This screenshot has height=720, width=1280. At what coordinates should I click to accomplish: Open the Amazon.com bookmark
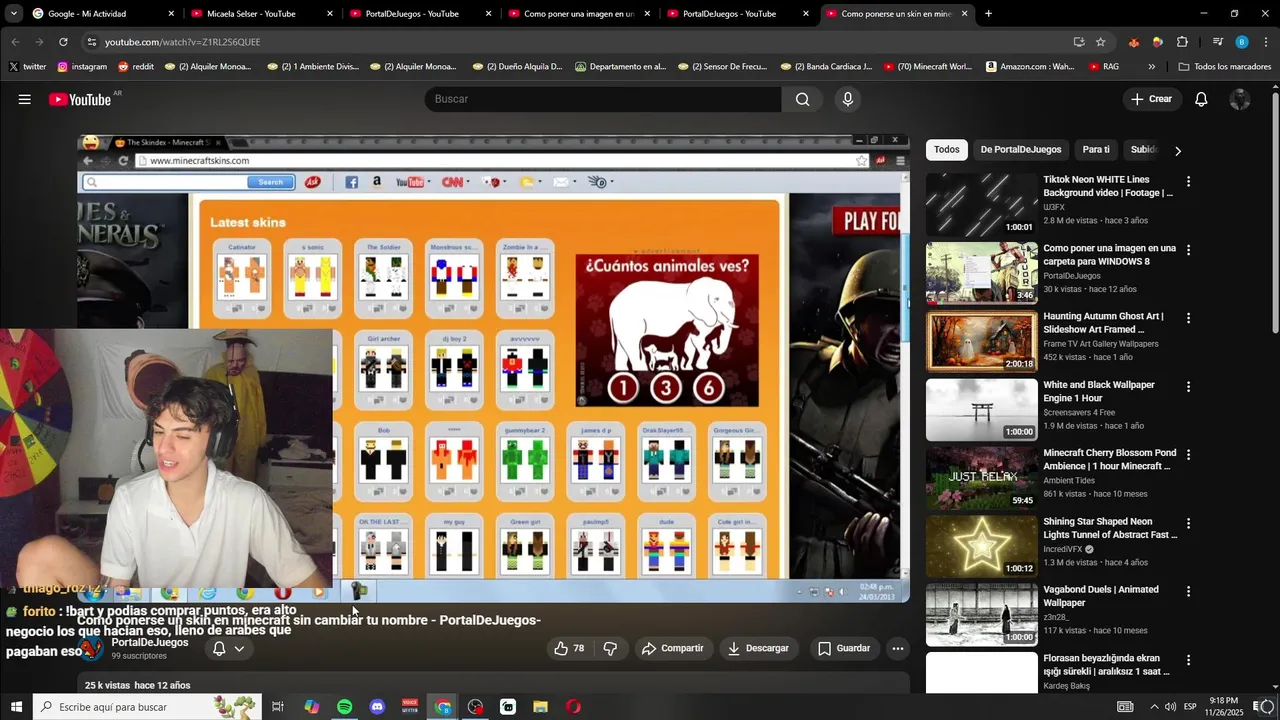click(x=1030, y=67)
